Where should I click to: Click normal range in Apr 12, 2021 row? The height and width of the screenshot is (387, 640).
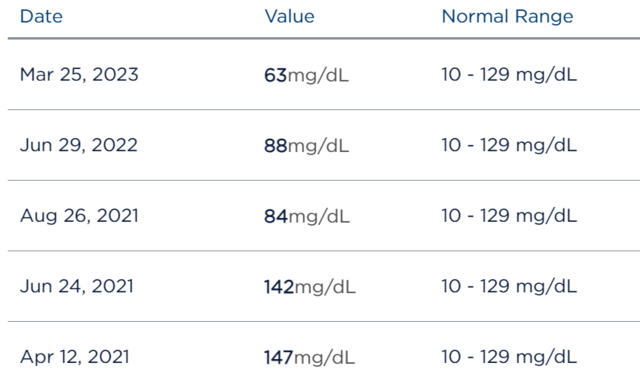509,358
